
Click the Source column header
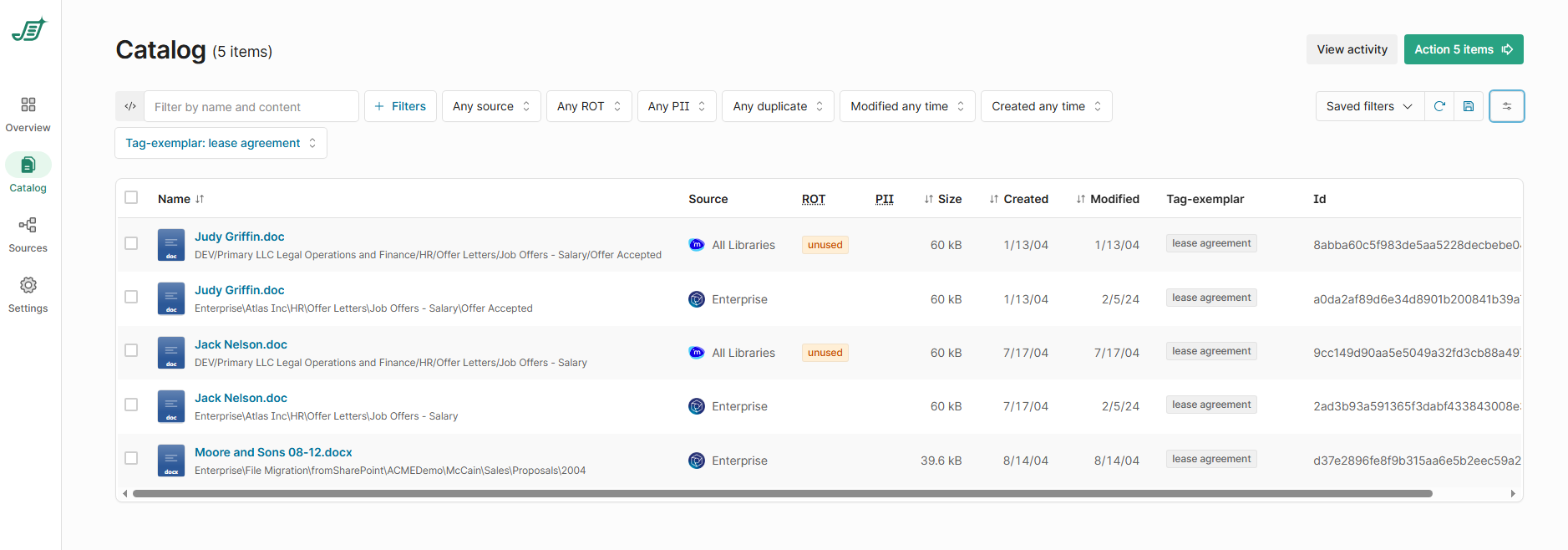point(708,199)
